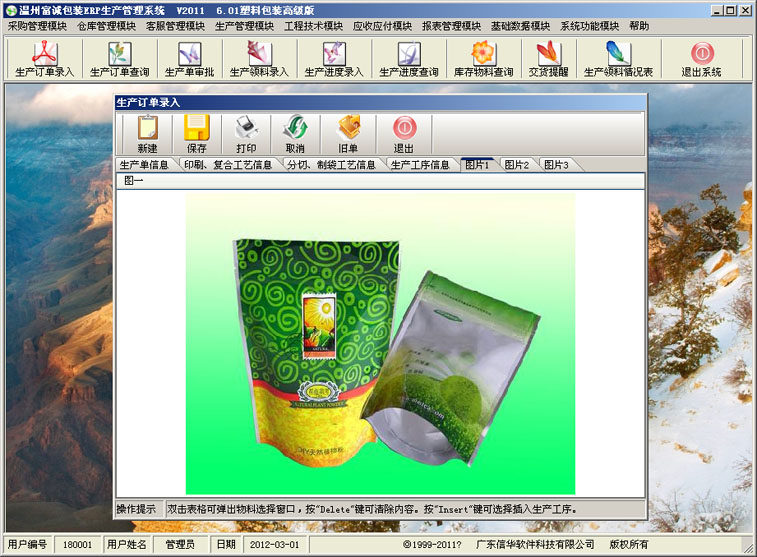Select 图片1 tab
The height and width of the screenshot is (557, 757).
pos(477,165)
